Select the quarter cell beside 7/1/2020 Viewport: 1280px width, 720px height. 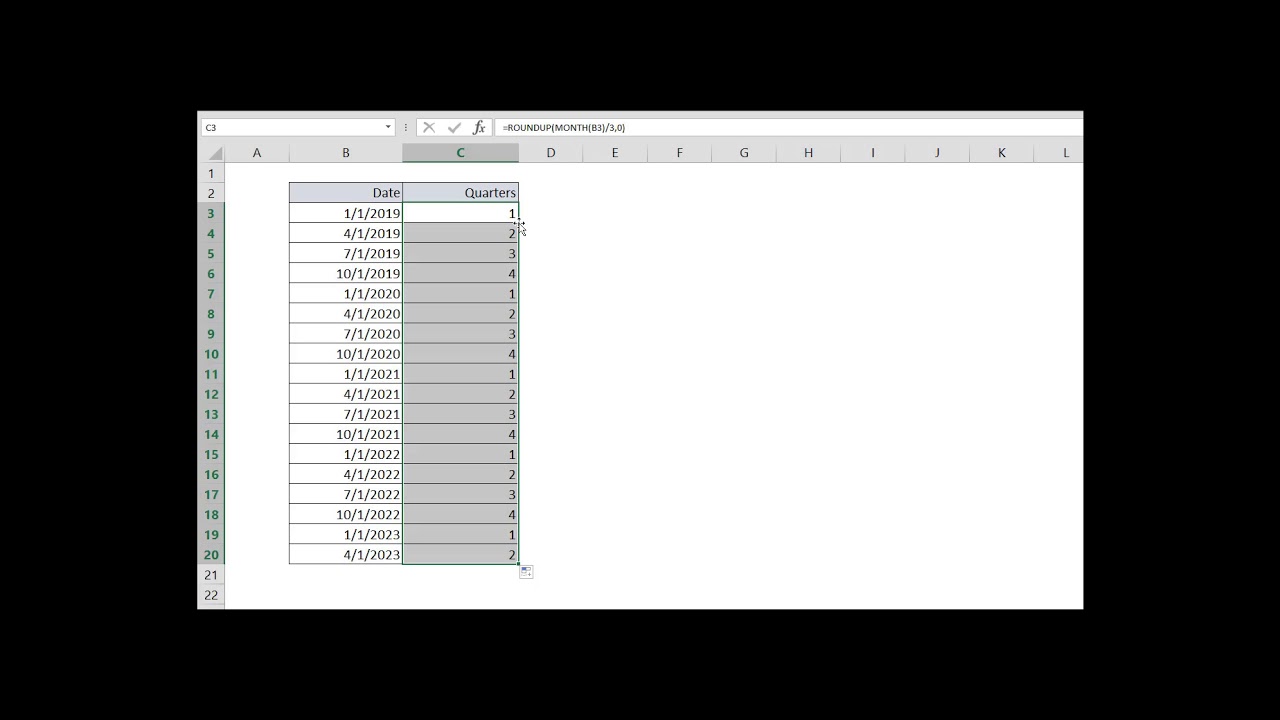click(x=460, y=334)
